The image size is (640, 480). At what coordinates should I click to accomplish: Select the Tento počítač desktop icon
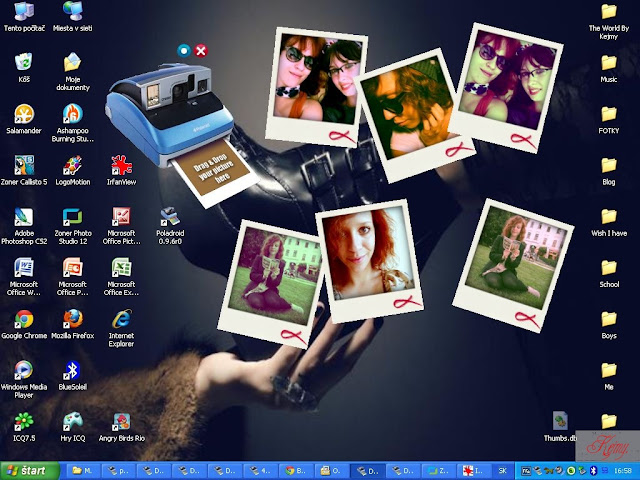click(24, 17)
